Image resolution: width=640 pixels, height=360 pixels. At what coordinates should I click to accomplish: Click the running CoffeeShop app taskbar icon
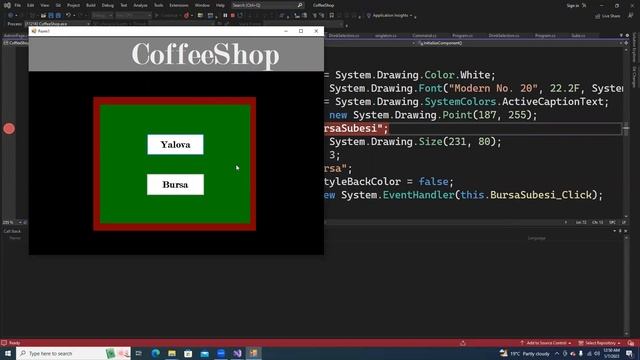pos(254,353)
